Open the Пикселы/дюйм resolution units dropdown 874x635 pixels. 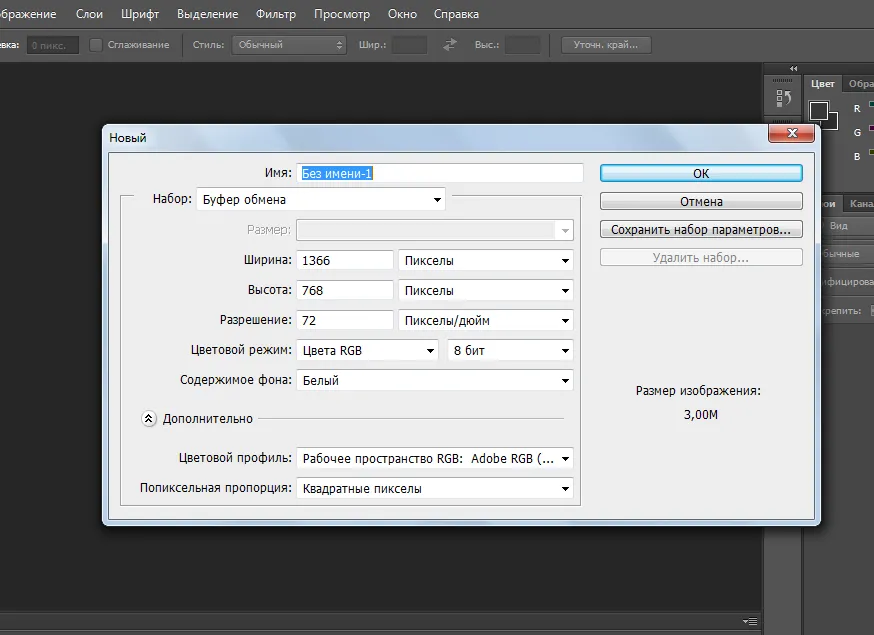[x=485, y=321]
